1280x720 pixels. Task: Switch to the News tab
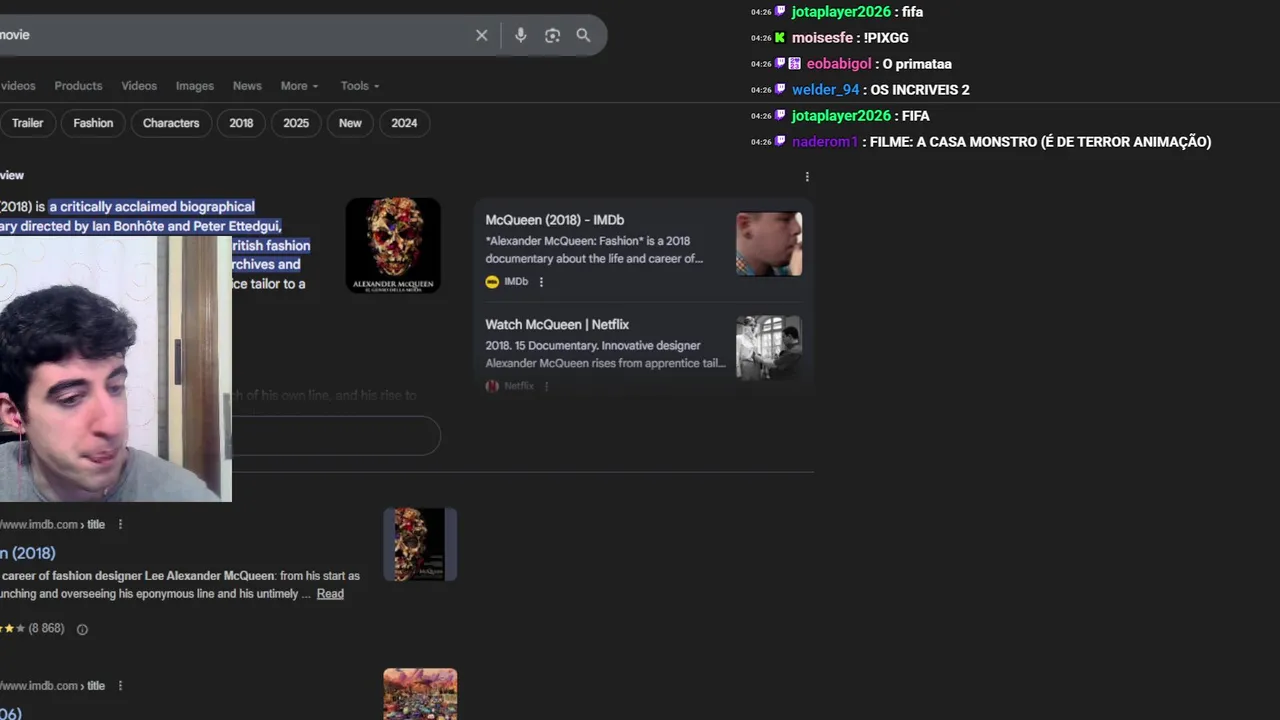point(247,86)
